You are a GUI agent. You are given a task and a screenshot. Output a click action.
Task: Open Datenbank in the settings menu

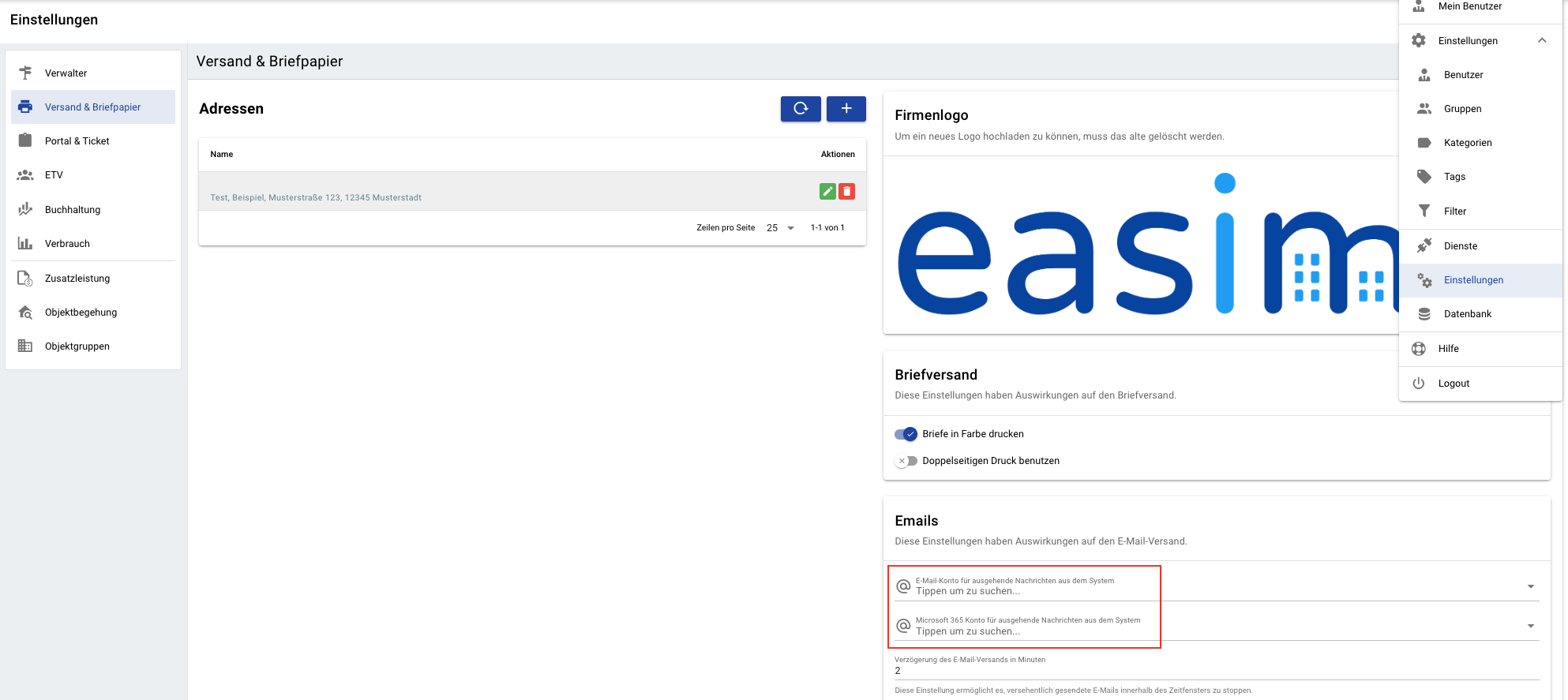[1480, 313]
